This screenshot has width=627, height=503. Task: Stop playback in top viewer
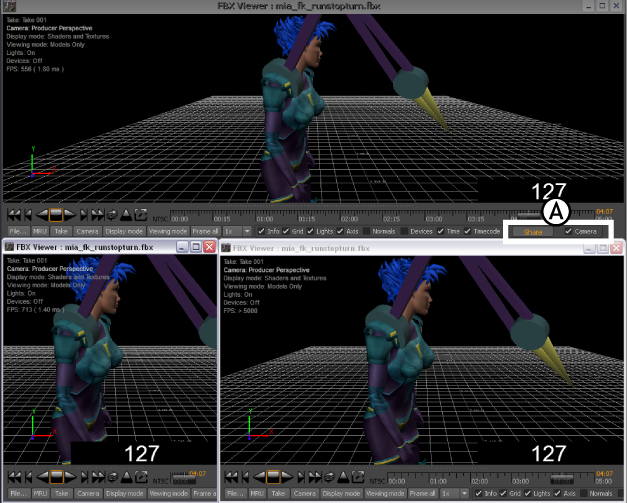click(x=56, y=215)
